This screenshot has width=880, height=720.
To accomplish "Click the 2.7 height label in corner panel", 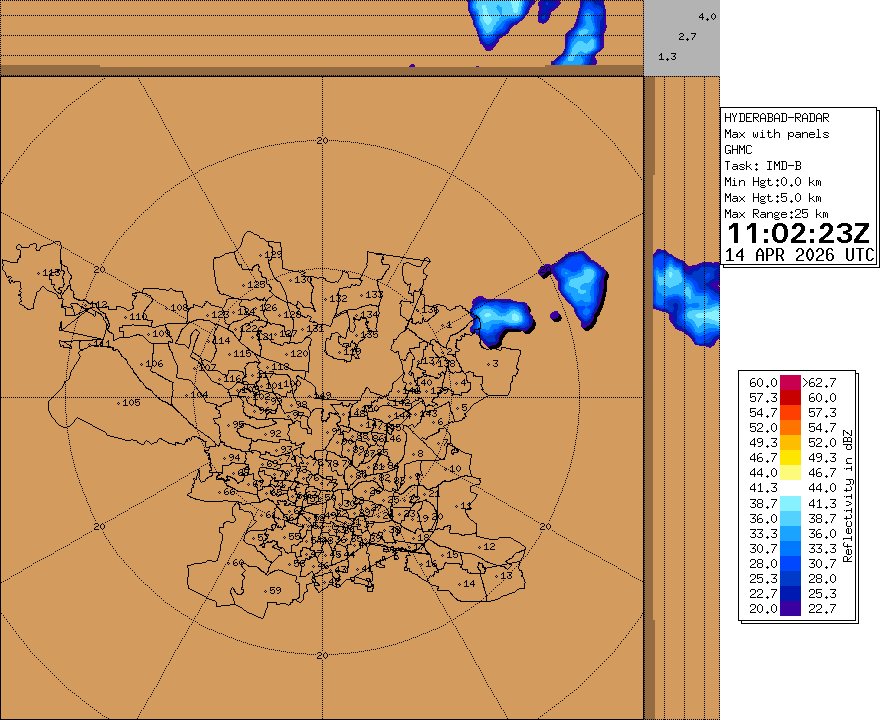I will click(x=687, y=36).
